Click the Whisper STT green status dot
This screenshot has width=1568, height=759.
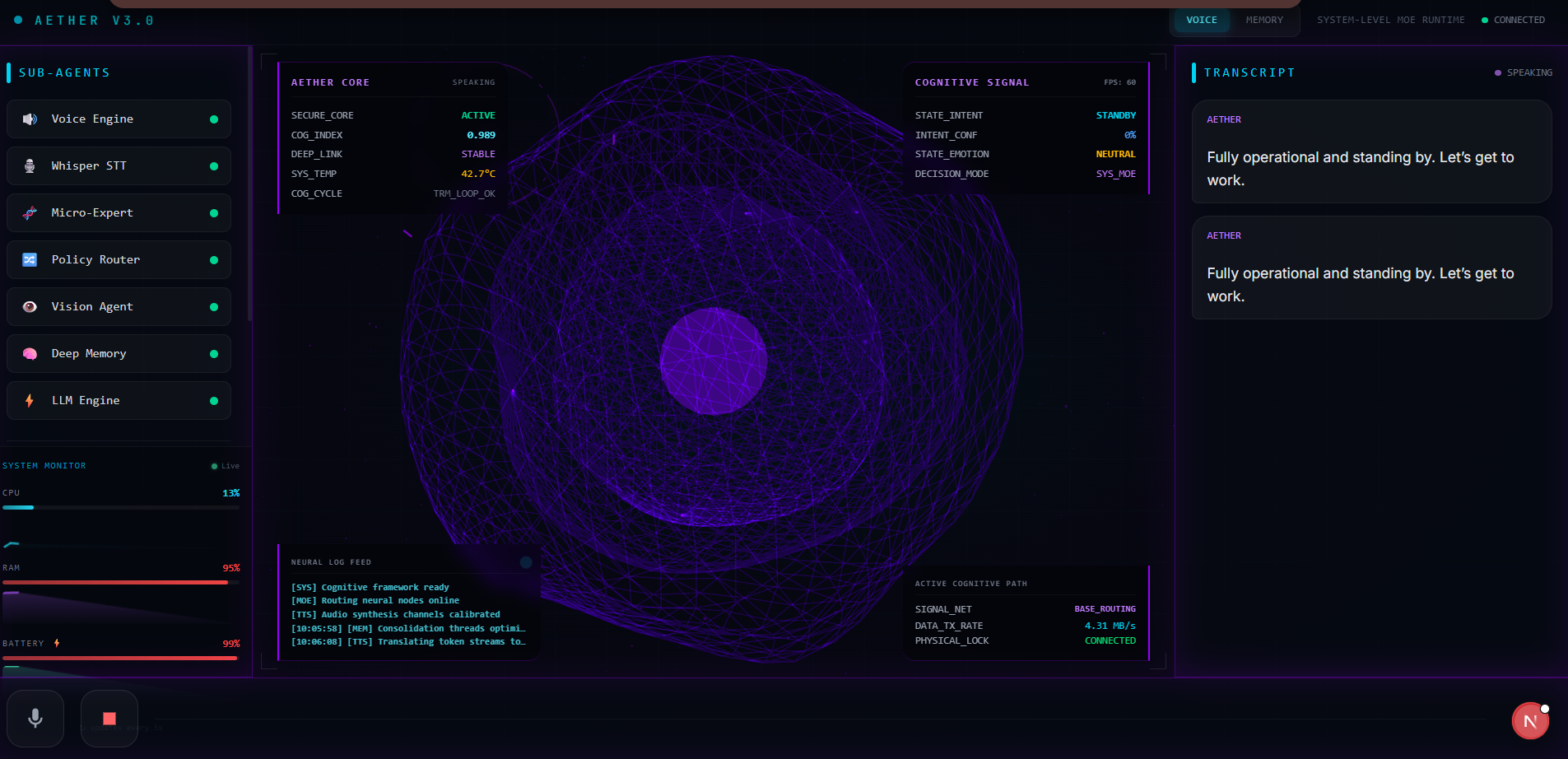click(x=214, y=166)
